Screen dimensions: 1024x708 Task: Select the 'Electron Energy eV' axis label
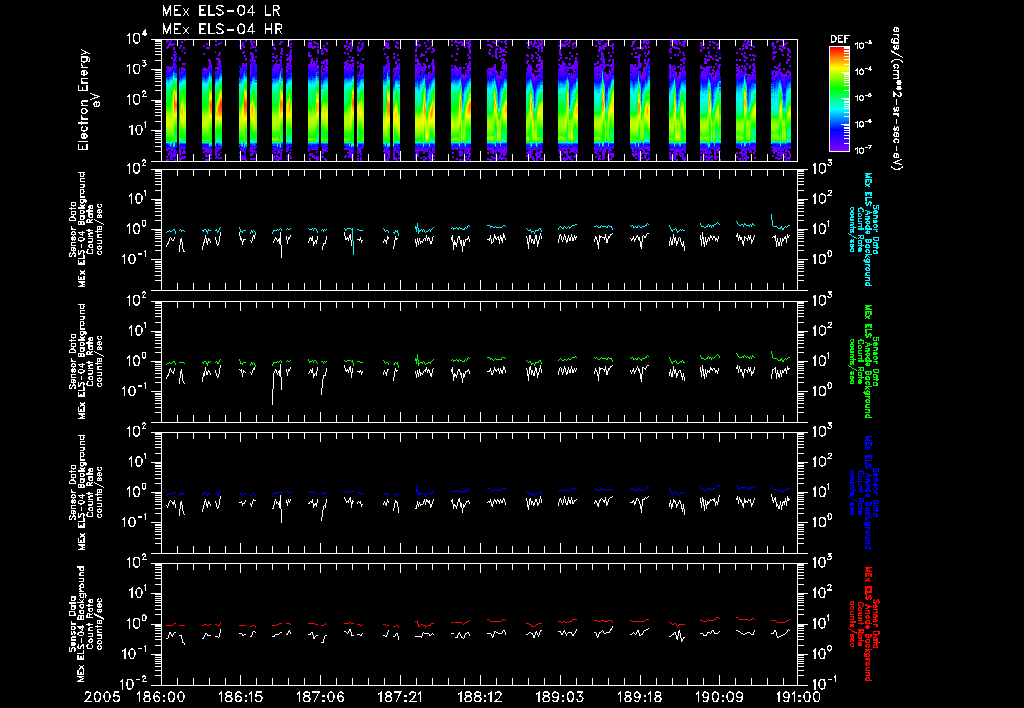[88, 100]
